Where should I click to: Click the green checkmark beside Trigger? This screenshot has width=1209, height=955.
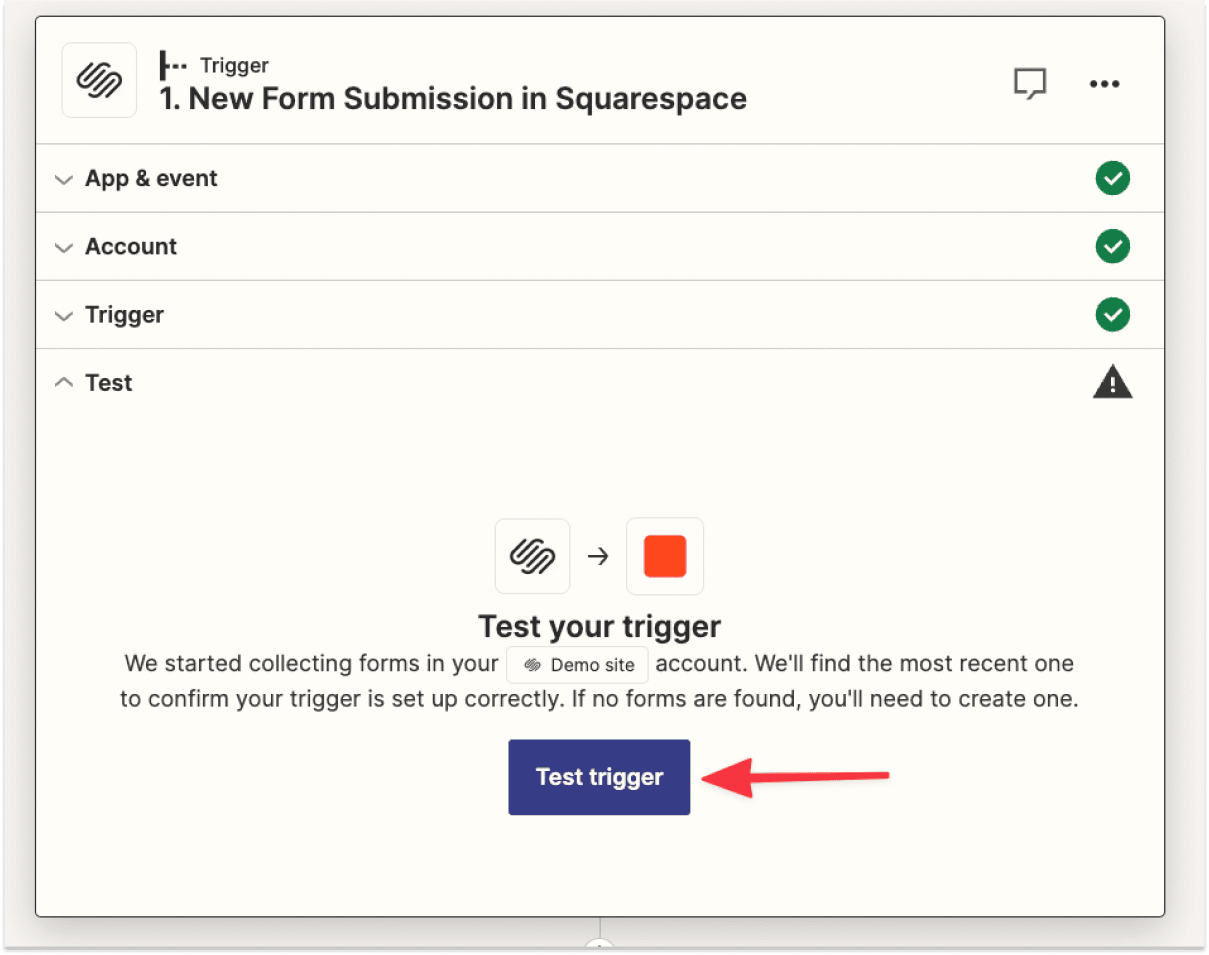(x=1112, y=314)
